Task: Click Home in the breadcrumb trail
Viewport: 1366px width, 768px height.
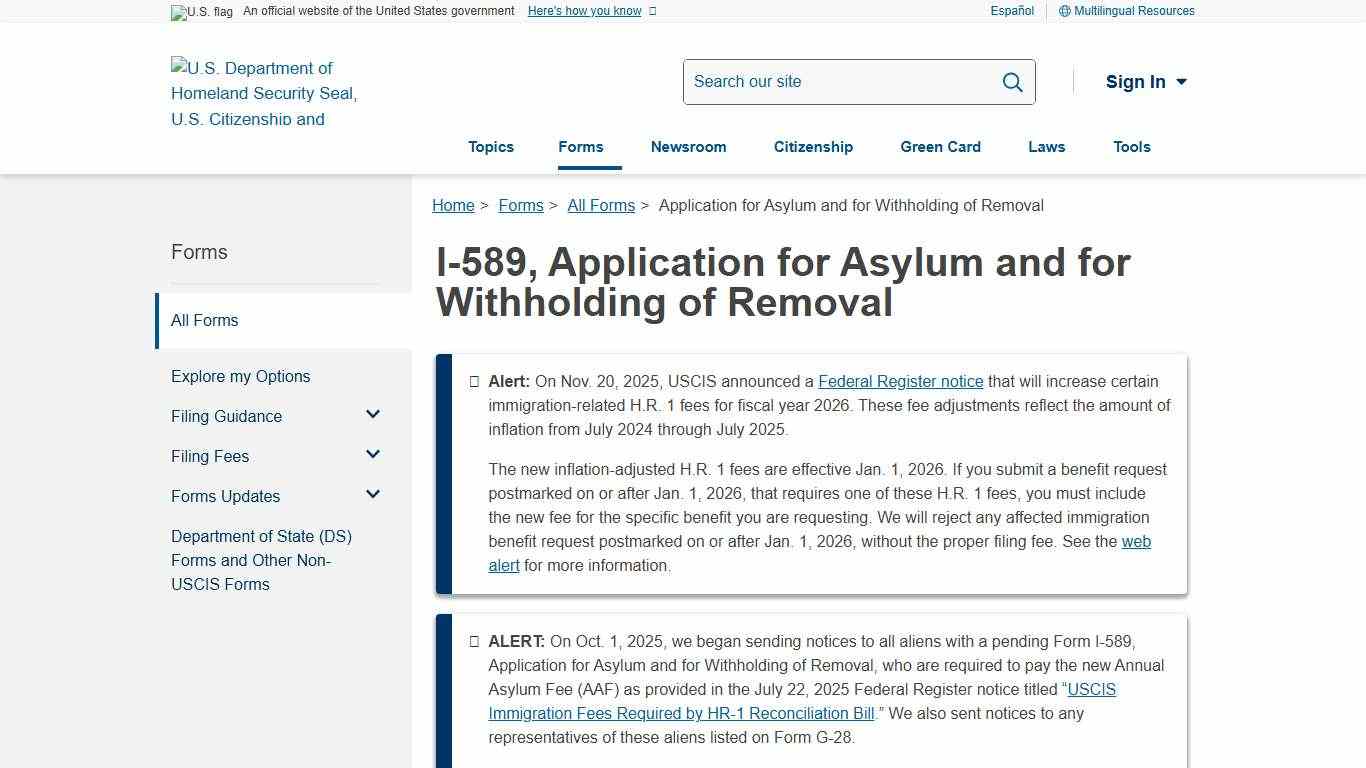Action: 453,205
